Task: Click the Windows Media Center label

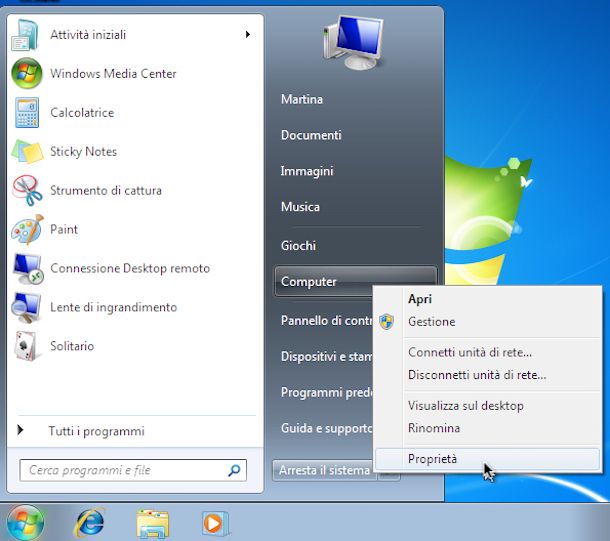Action: pyautogui.click(x=113, y=74)
